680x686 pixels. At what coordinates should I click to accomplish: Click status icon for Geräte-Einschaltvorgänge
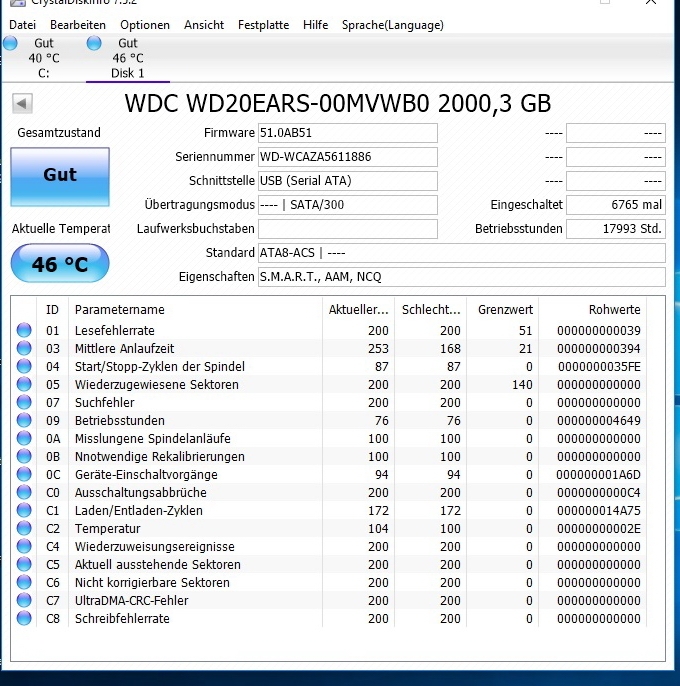[x=24, y=474]
